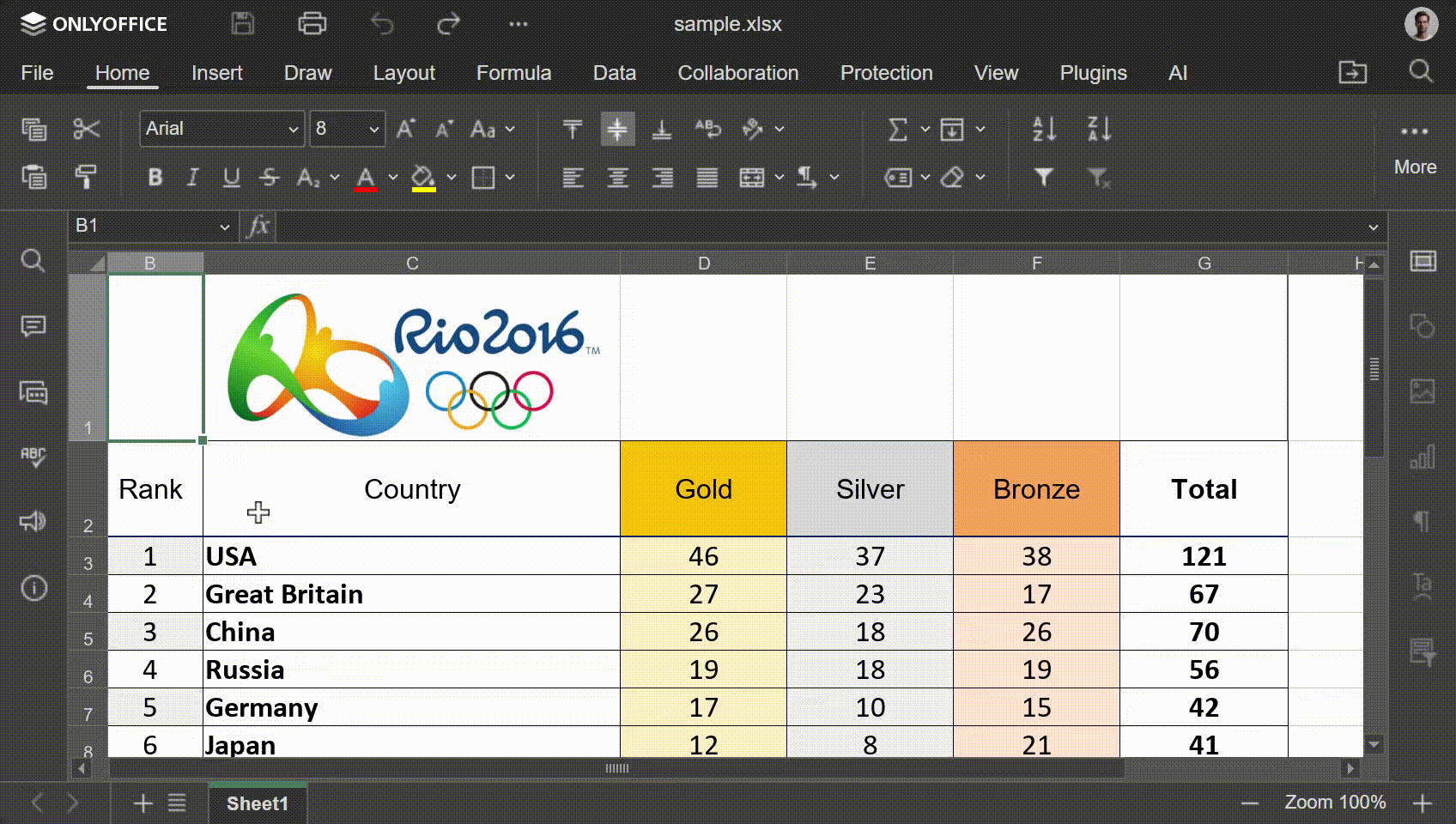The image size is (1456, 824).
Task: Click the Filter funnel icon
Action: tap(1044, 178)
